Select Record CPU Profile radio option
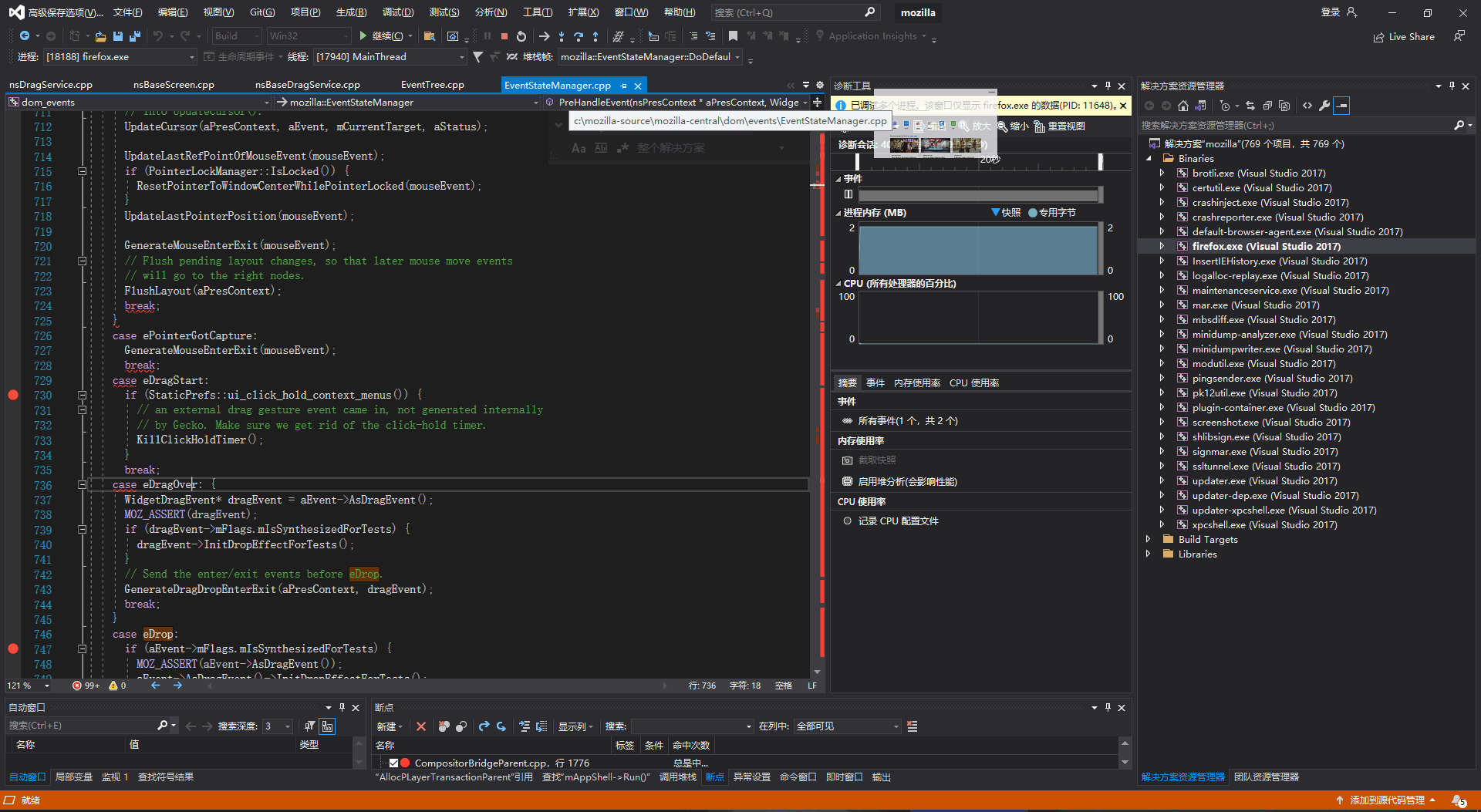Image resolution: width=1481 pixels, height=812 pixels. [847, 521]
